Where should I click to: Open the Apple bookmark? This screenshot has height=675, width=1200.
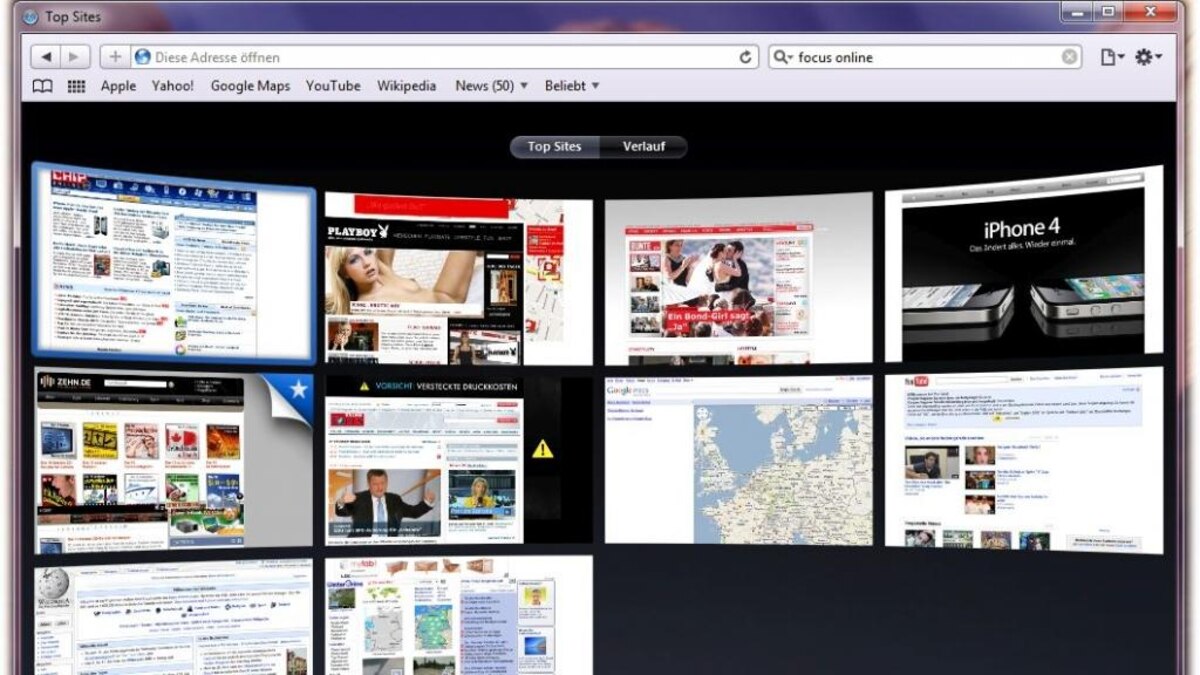tap(118, 86)
